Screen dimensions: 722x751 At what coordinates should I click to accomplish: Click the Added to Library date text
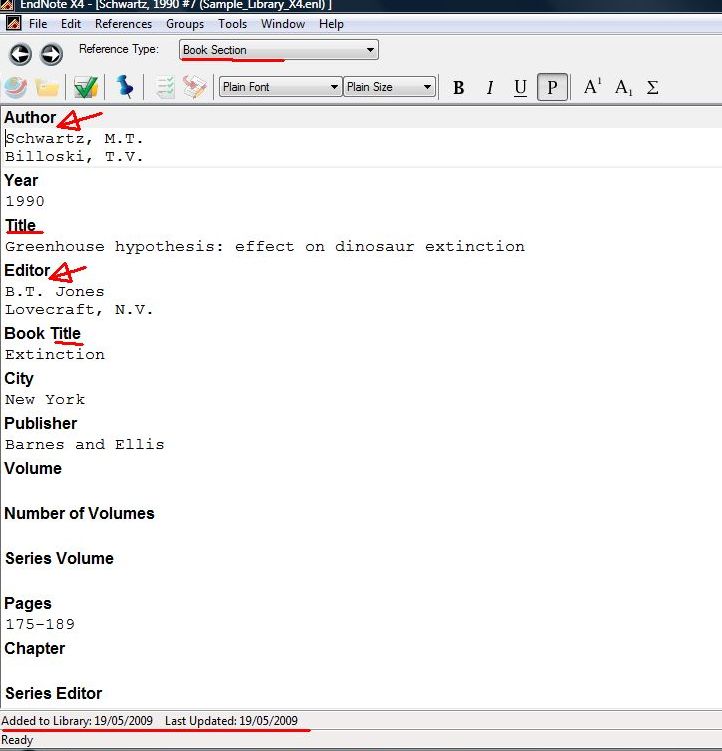click(x=77, y=721)
